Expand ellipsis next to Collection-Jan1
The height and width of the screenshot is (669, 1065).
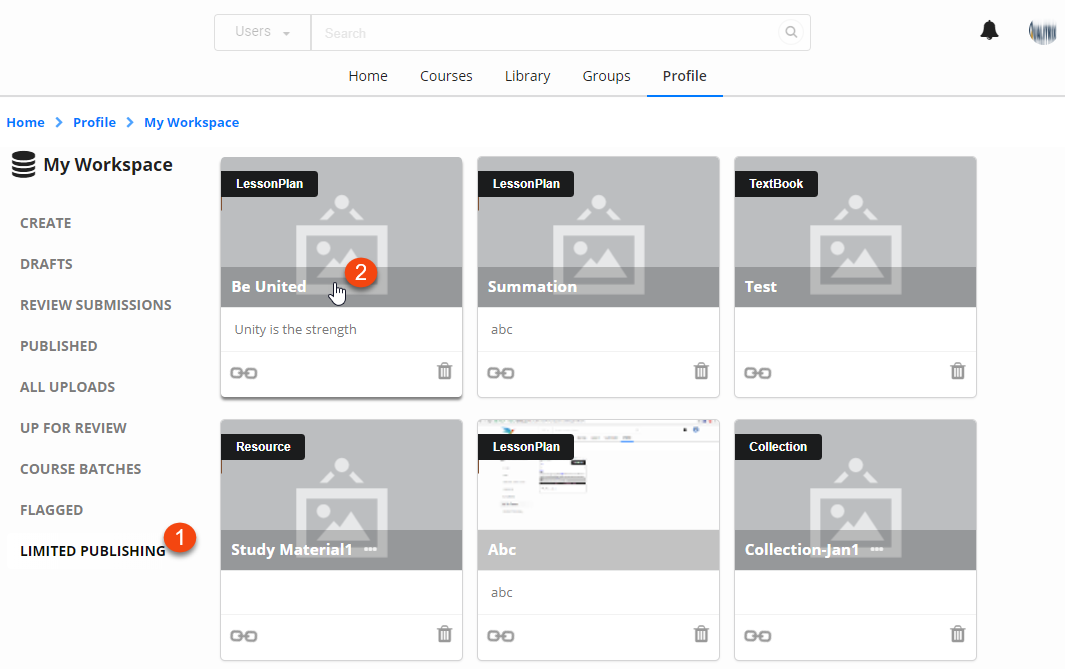[877, 550]
